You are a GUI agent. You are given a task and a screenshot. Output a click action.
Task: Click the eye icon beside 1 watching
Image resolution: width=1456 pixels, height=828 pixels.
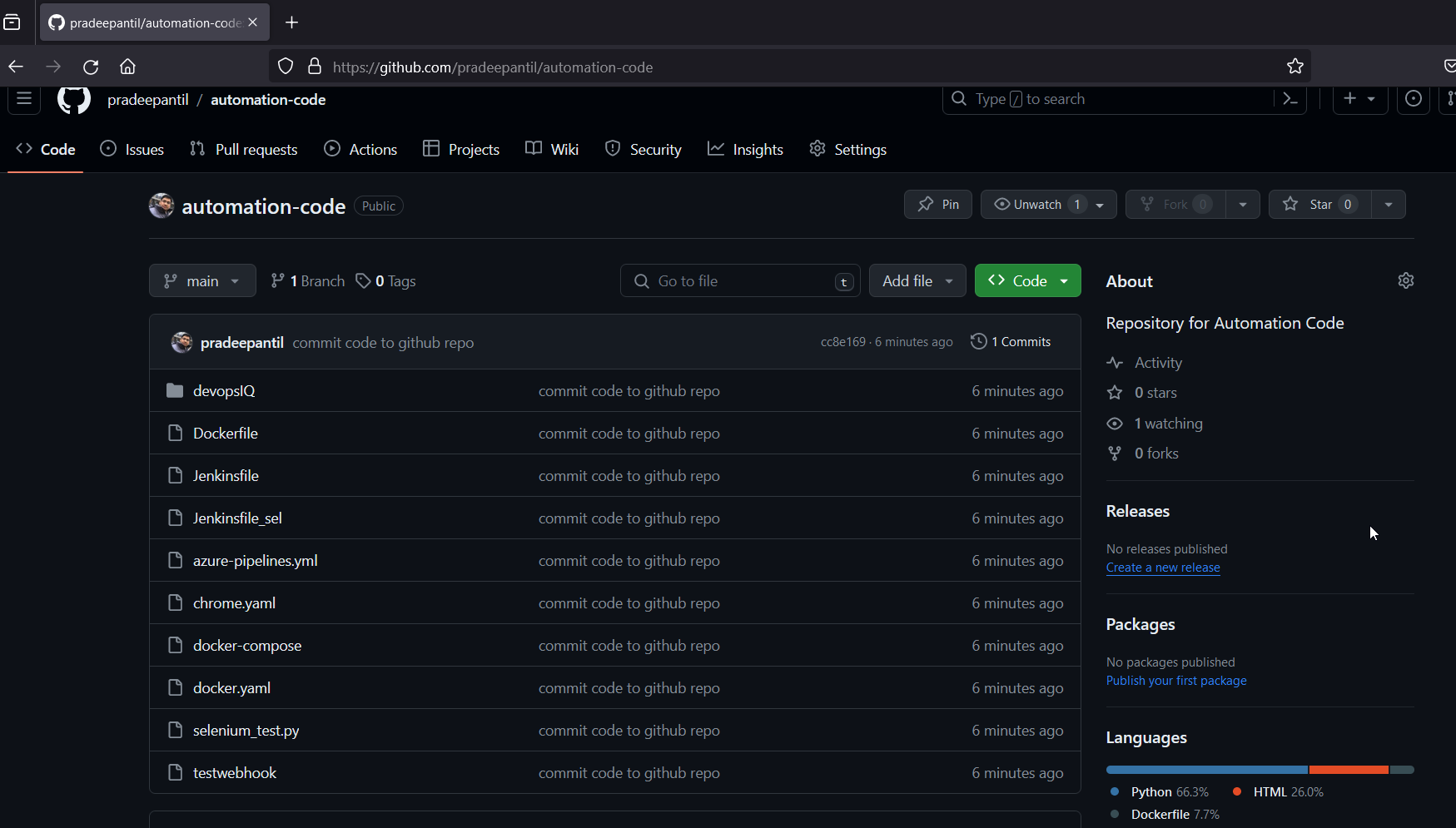(x=1115, y=423)
